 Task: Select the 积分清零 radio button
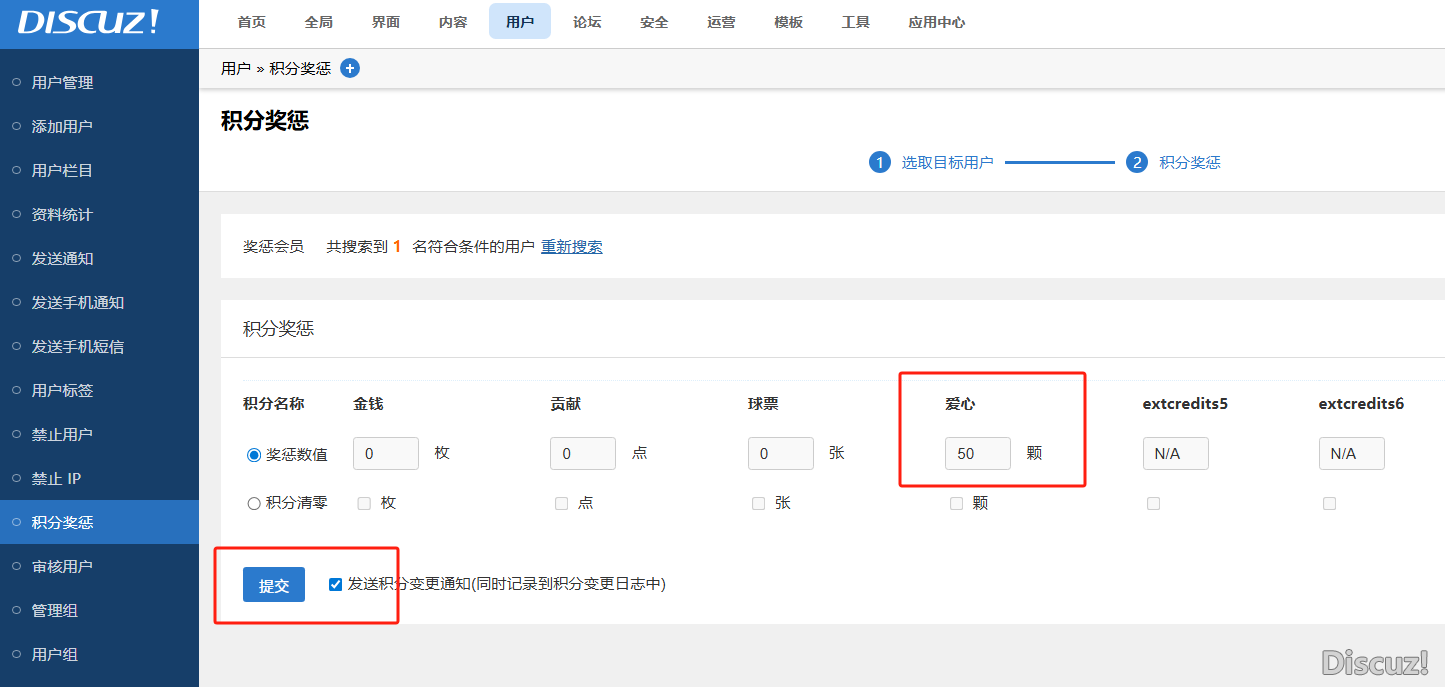(x=254, y=503)
